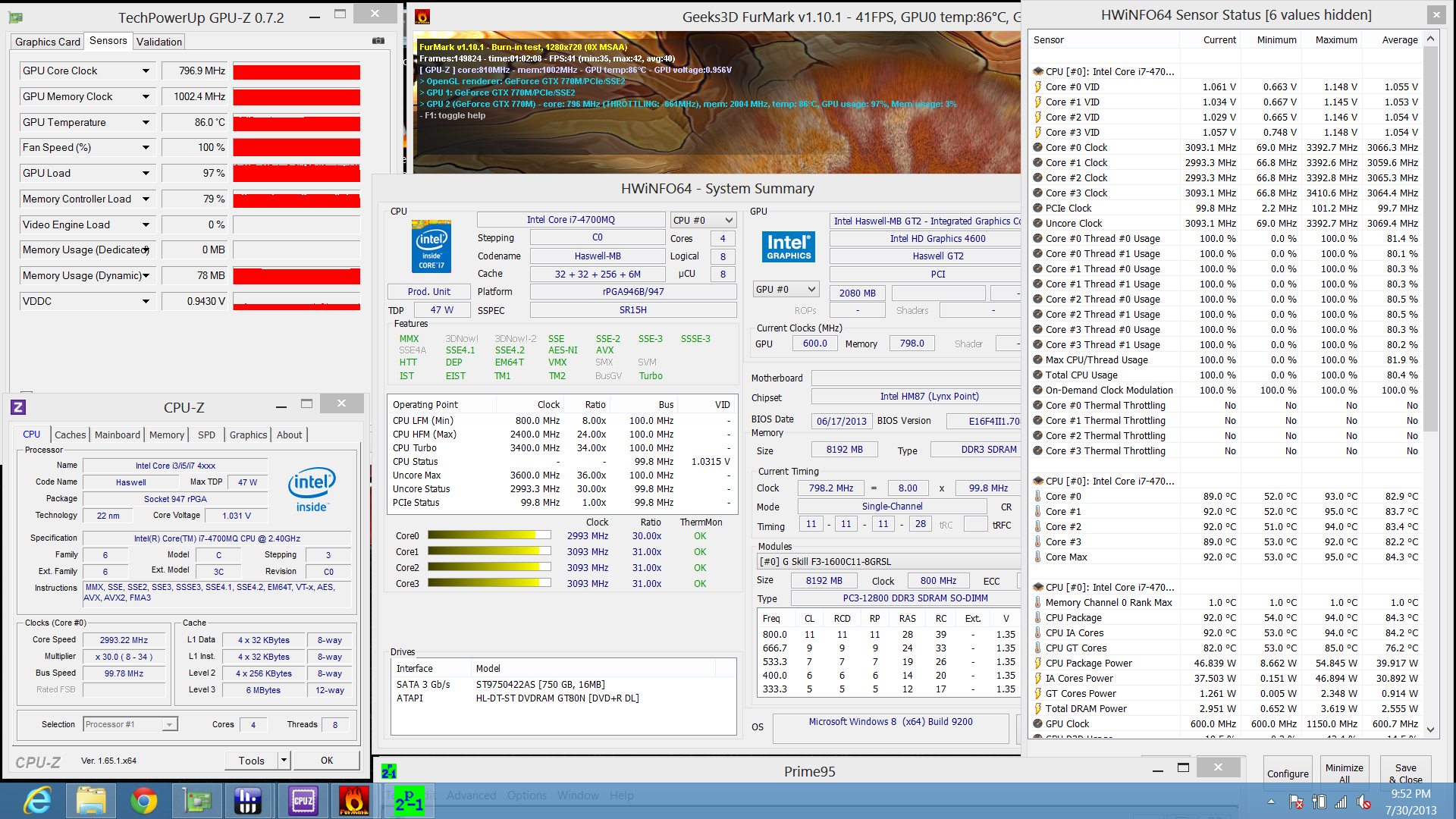Open the Fan Speed (%) sensor dropdown
This screenshot has height=819, width=1456.
click(146, 147)
